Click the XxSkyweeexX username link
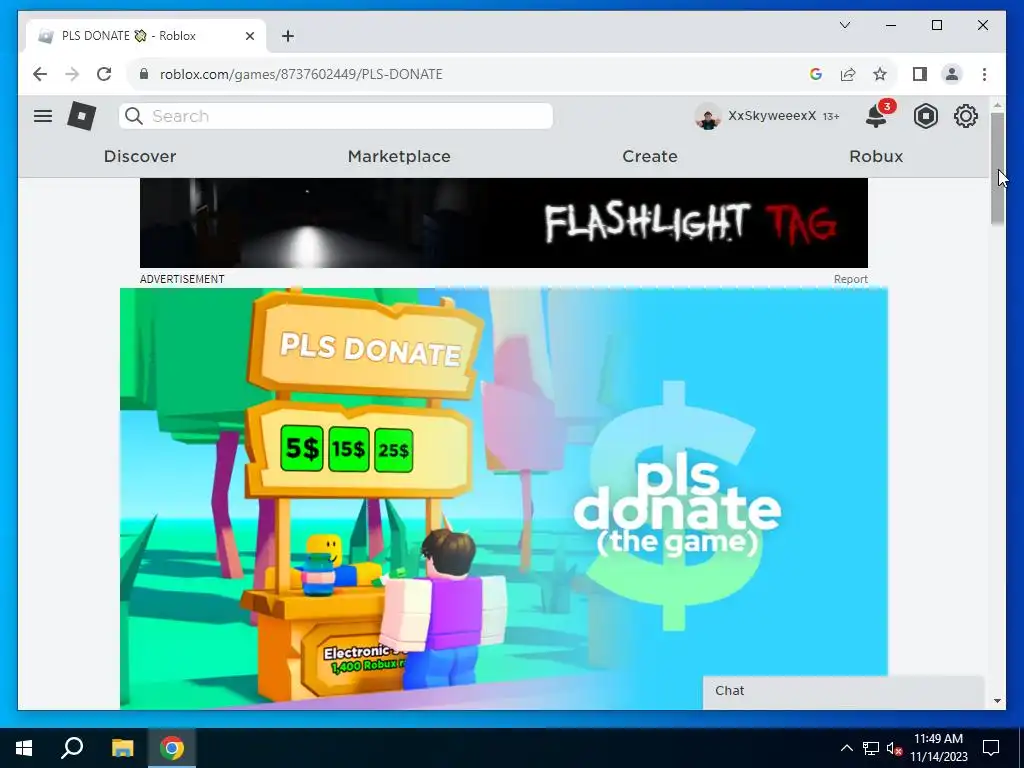The image size is (1024, 768). pyautogui.click(x=772, y=116)
